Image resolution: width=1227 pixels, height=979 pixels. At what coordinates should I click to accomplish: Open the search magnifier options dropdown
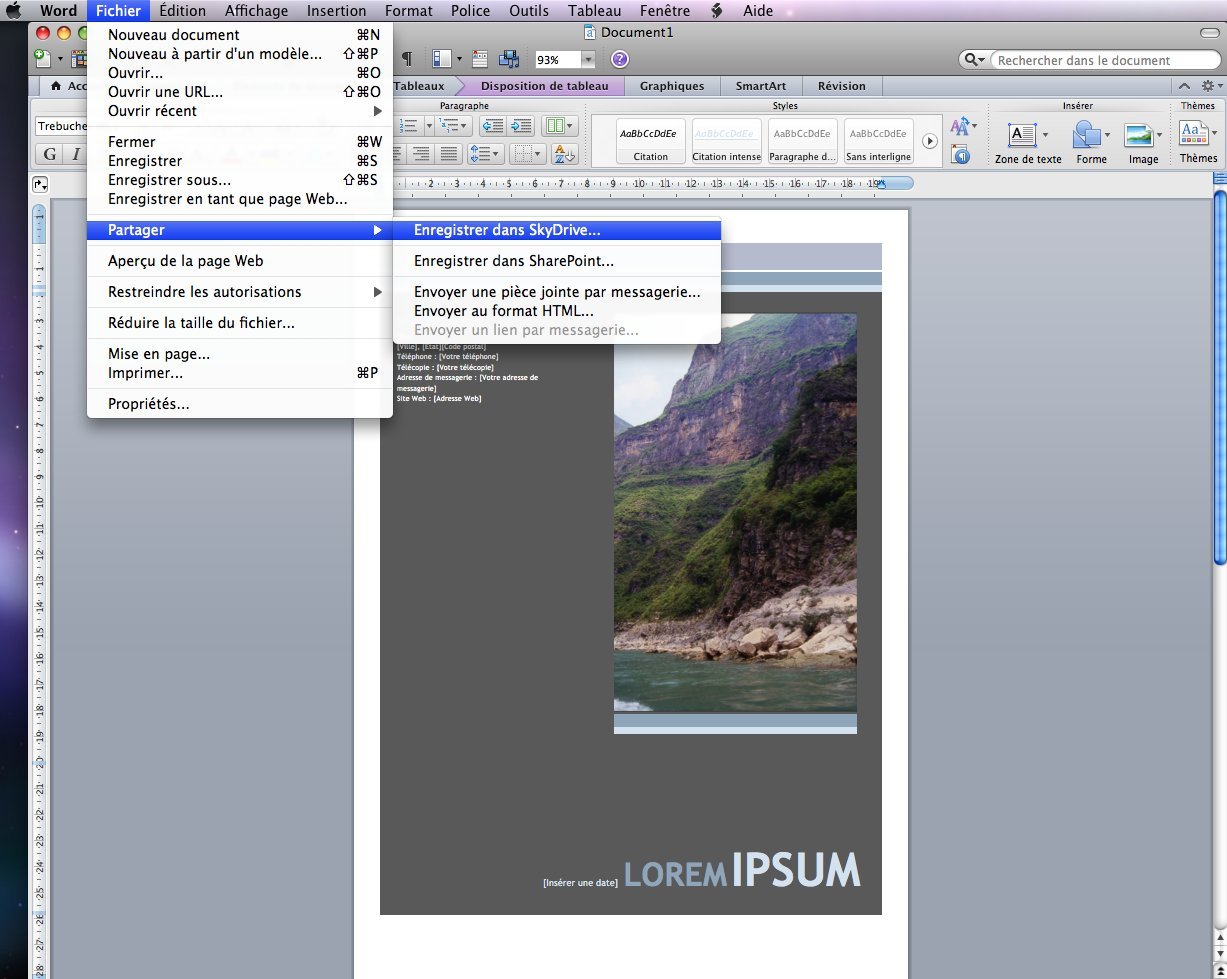tap(974, 60)
